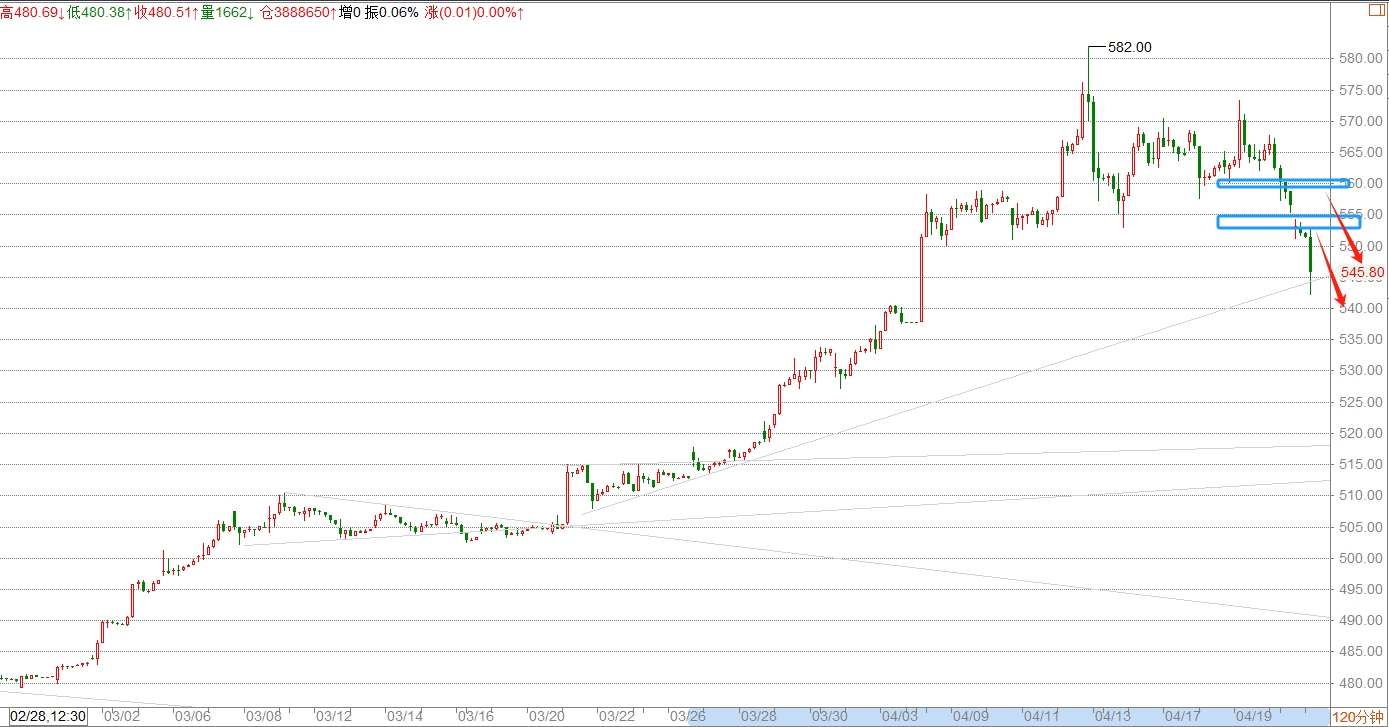Viewport: 1389px width, 727px height.
Task: Click the 04/13 date on time axis
Action: pyautogui.click(x=1113, y=717)
